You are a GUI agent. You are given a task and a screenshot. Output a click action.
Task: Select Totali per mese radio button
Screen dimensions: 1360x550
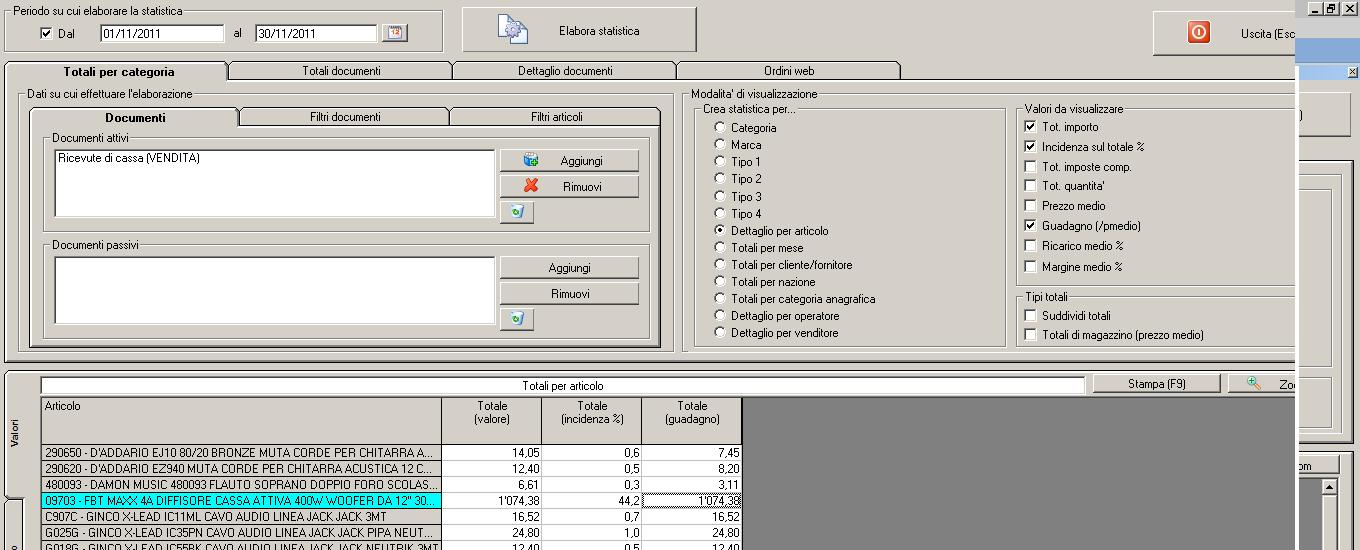point(720,248)
